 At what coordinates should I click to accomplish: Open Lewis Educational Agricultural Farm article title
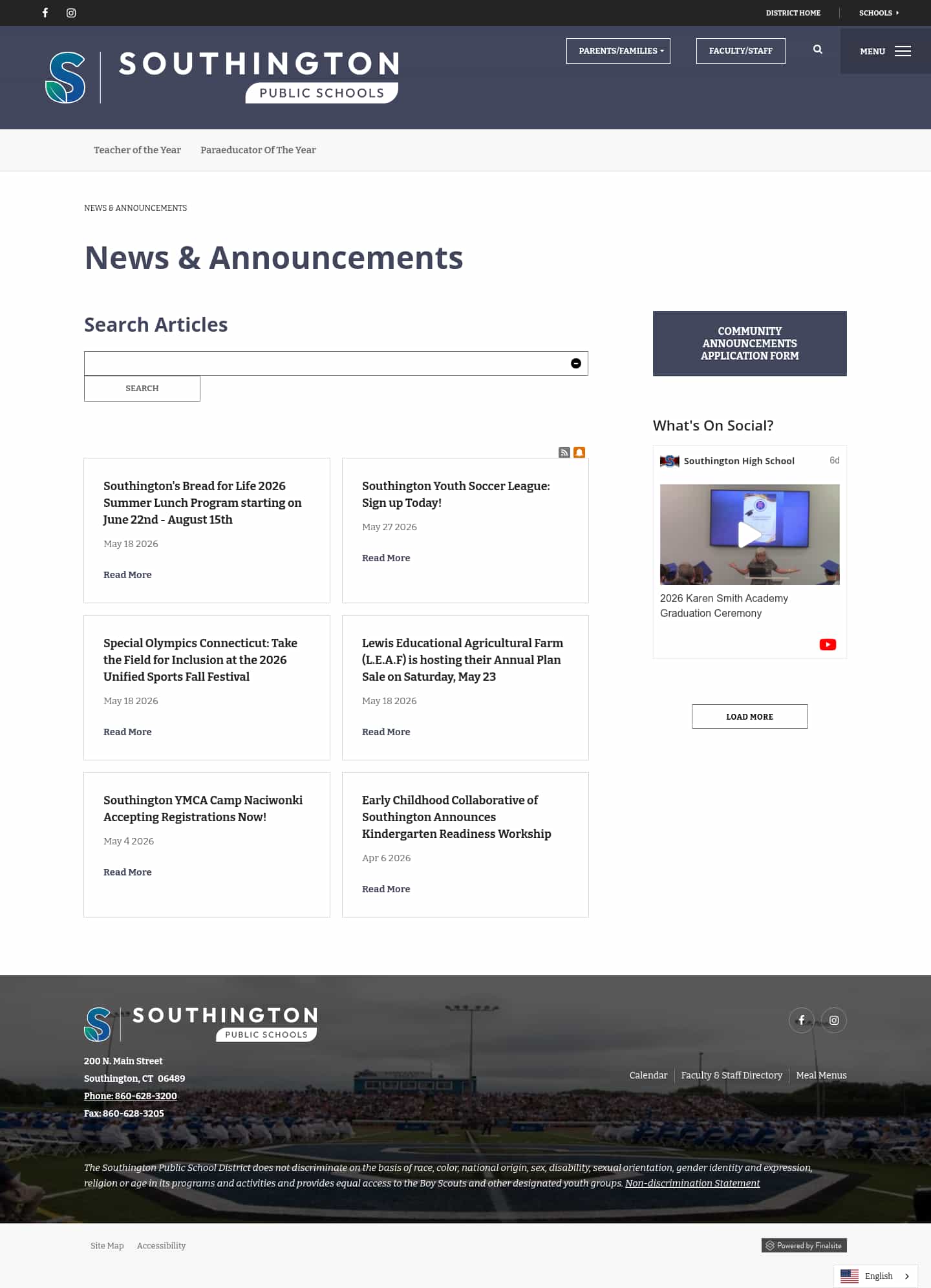coord(462,660)
